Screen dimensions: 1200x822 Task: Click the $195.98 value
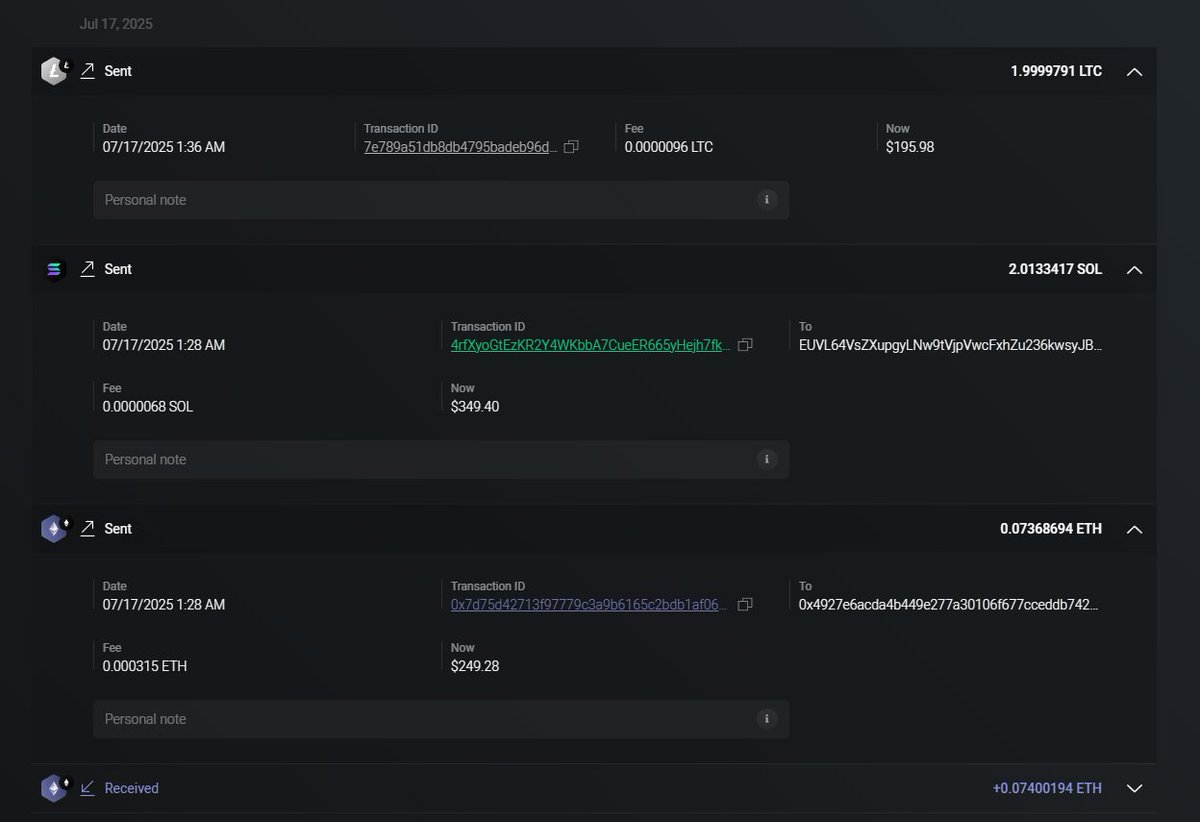910,147
